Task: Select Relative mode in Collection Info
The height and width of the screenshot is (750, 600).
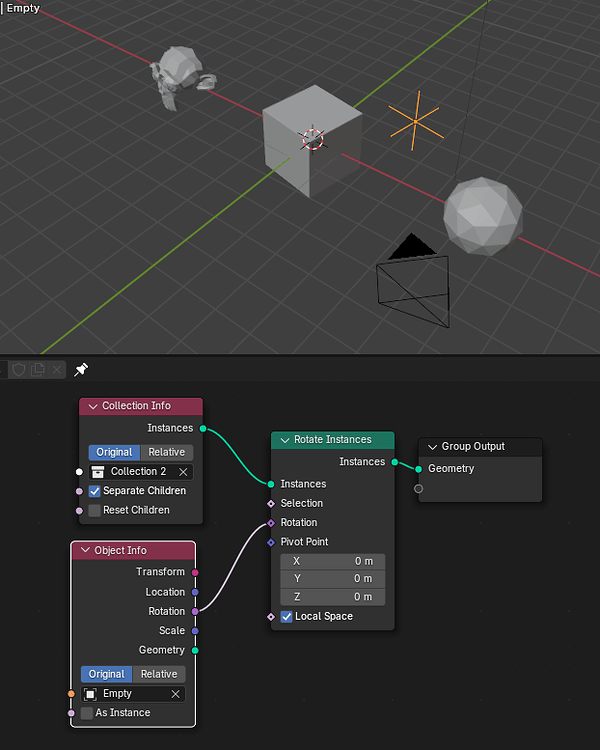Action: [167, 452]
